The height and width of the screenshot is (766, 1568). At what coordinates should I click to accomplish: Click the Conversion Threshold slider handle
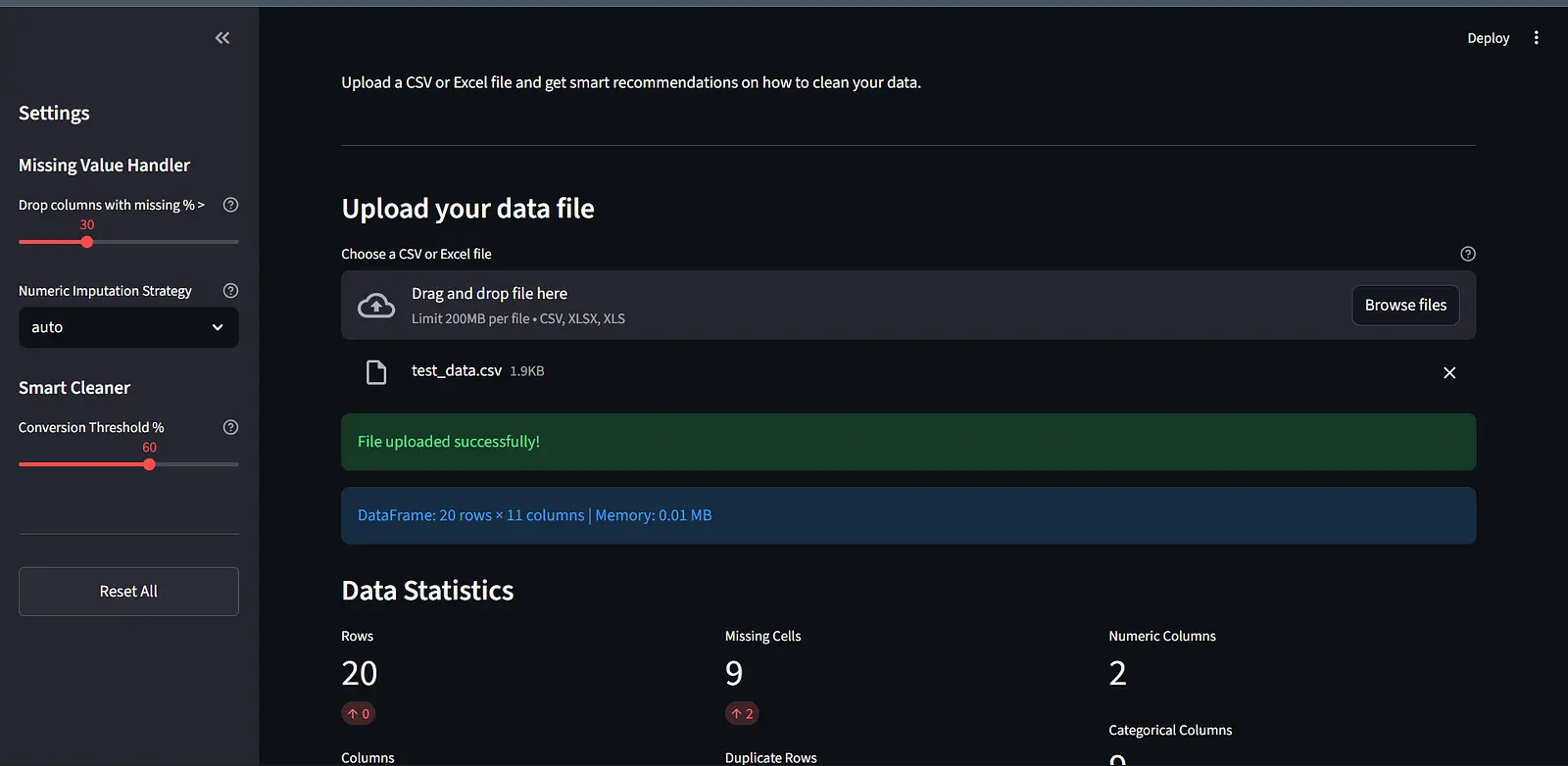[150, 464]
